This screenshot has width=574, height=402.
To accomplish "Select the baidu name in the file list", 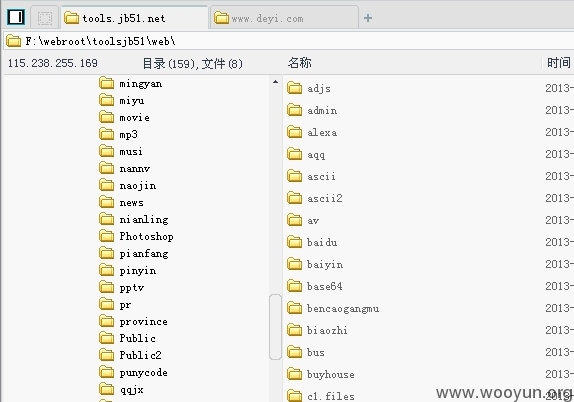I will [322, 242].
